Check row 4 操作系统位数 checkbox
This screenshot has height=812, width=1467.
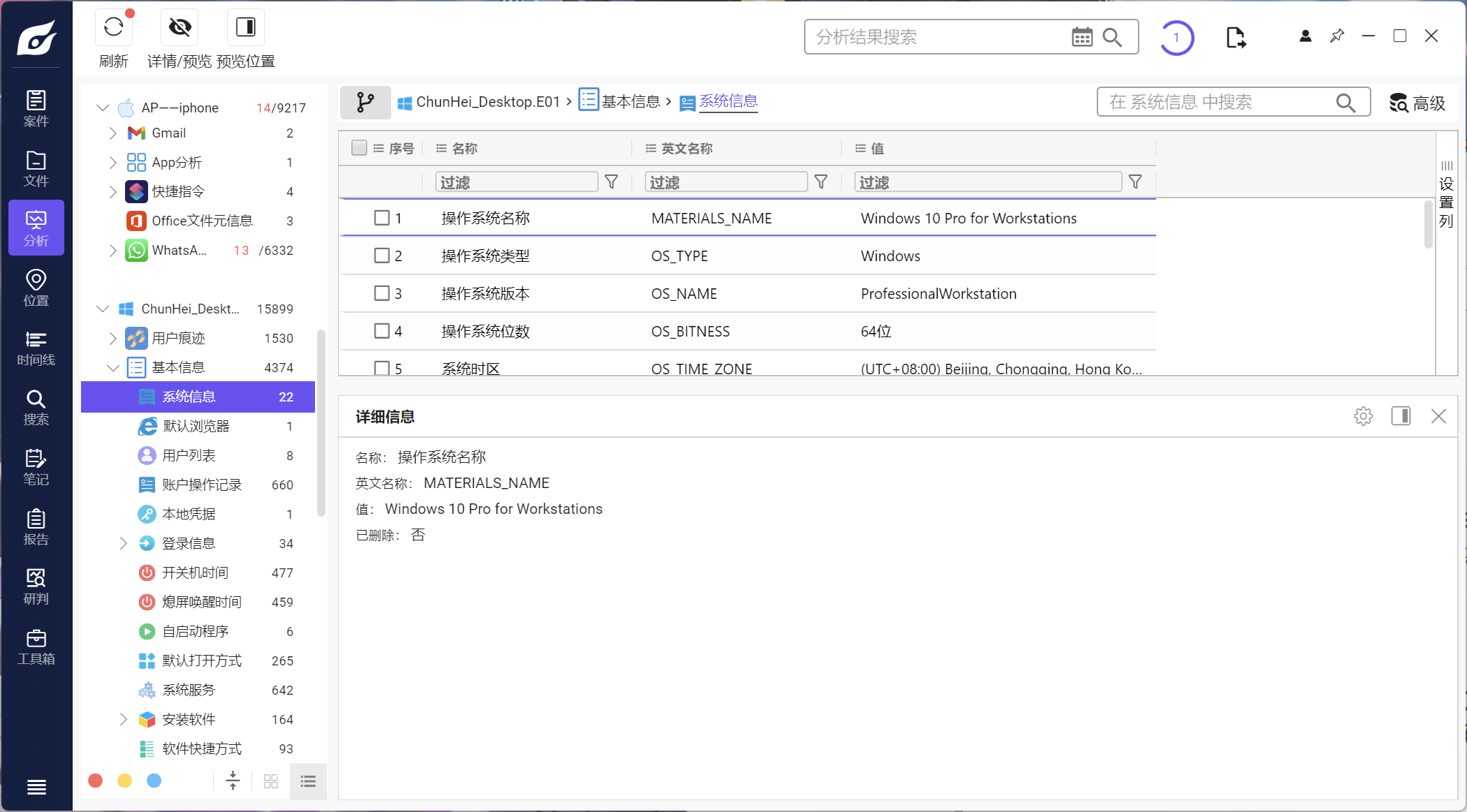click(x=381, y=331)
